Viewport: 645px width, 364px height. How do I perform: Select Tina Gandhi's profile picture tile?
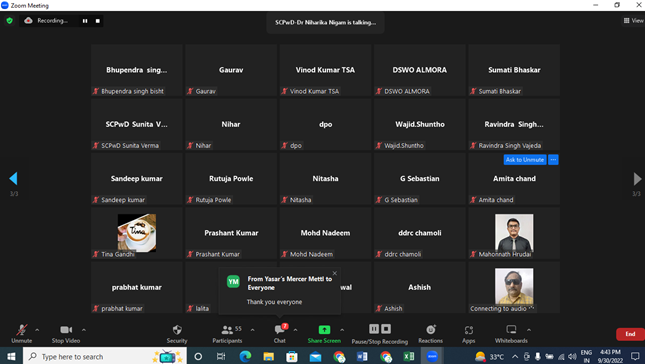coord(137,233)
